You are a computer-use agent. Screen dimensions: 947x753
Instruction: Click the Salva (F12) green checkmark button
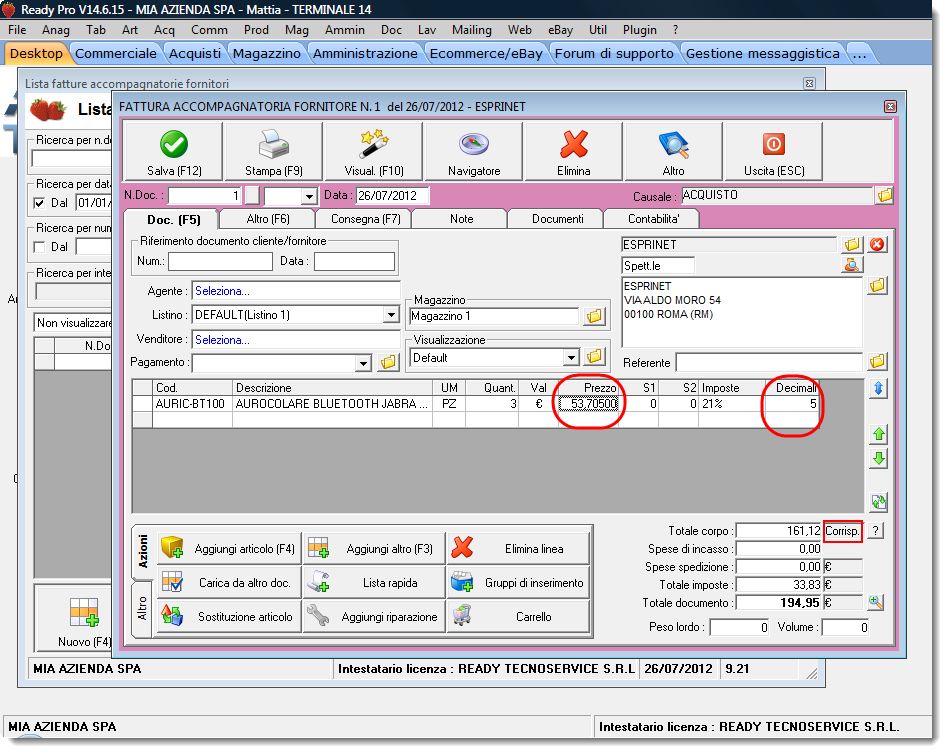[173, 153]
